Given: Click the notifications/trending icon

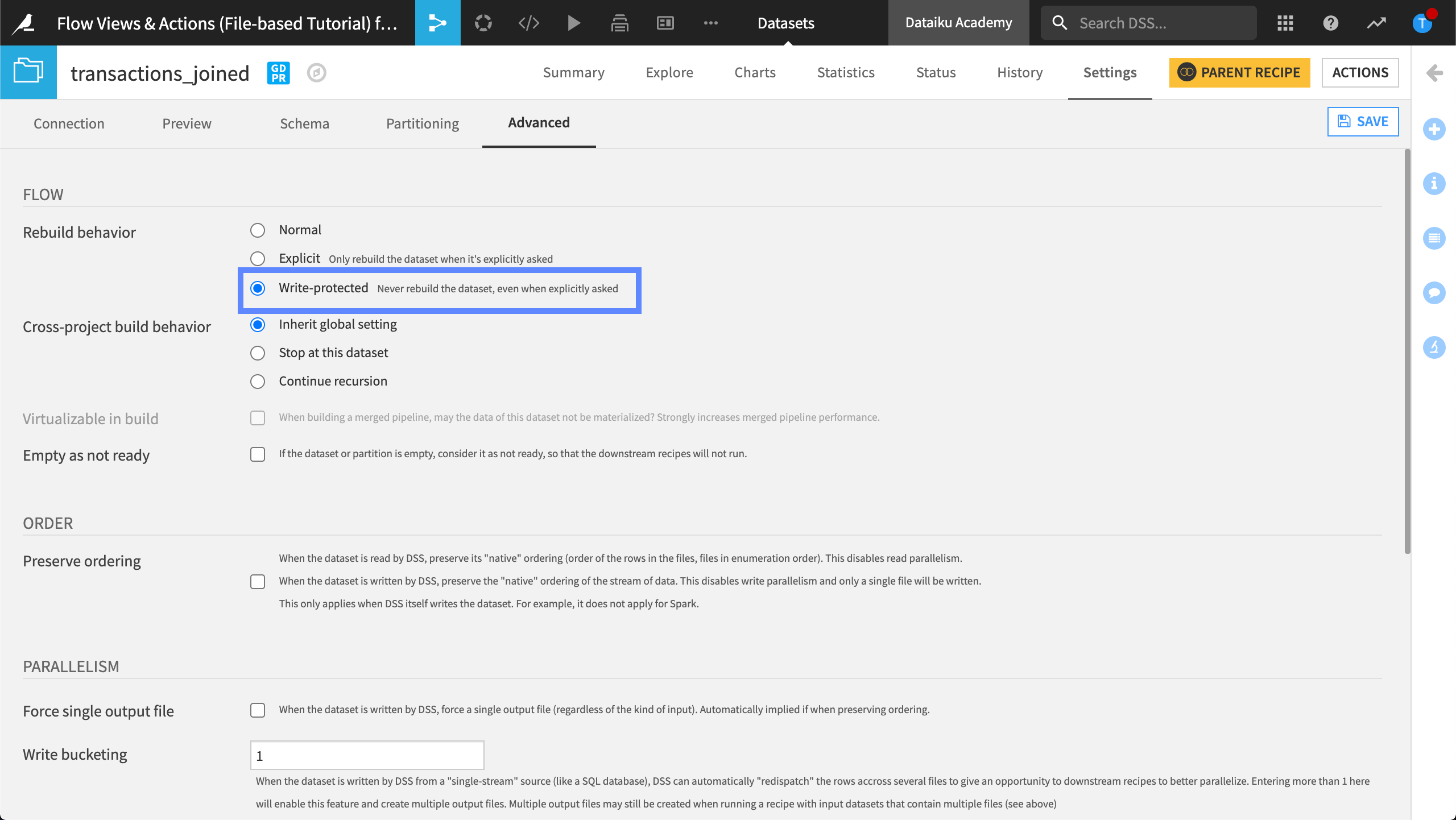Looking at the screenshot, I should point(1378,22).
